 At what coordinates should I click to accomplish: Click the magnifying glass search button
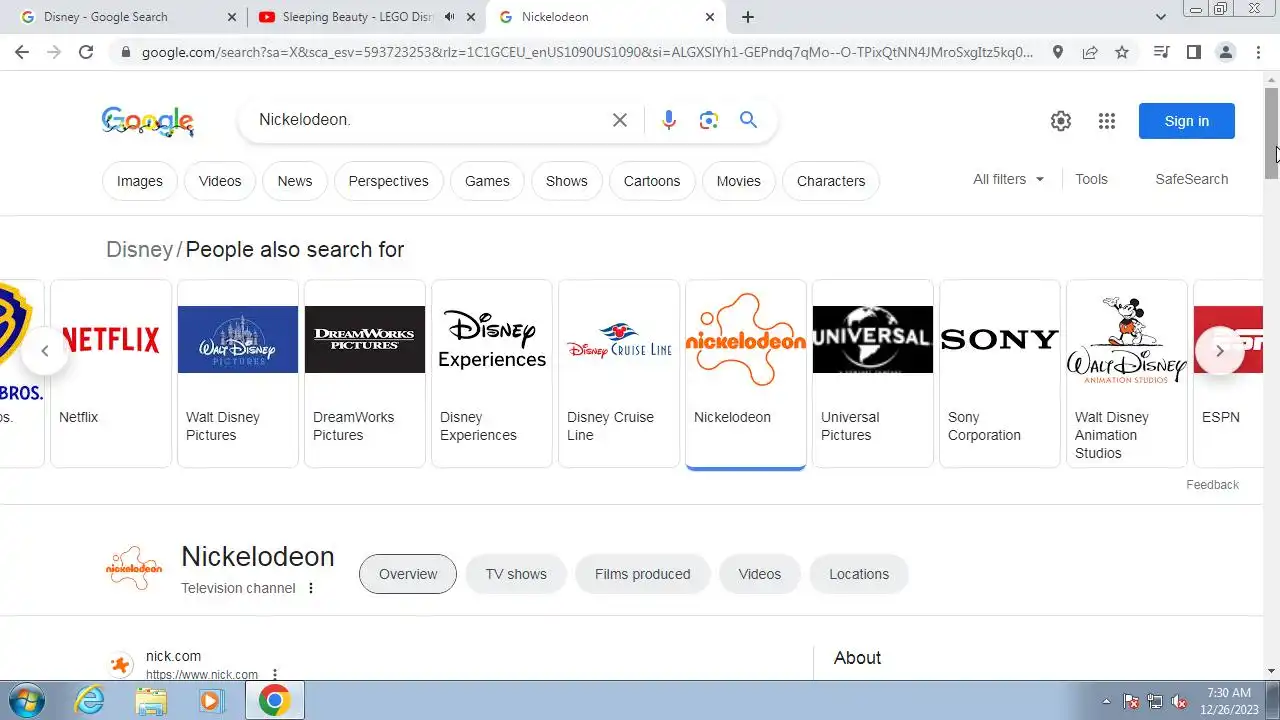[x=748, y=120]
